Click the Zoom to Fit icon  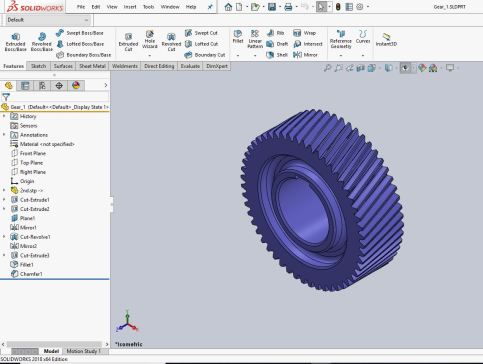(327, 68)
